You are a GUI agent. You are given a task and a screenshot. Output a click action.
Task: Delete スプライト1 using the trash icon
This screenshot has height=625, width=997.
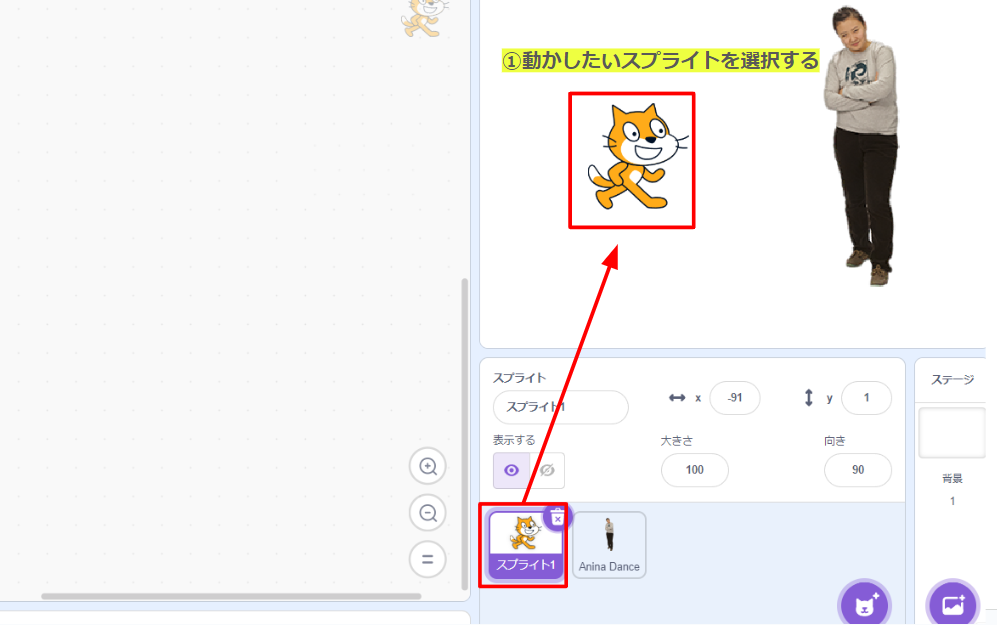558,518
